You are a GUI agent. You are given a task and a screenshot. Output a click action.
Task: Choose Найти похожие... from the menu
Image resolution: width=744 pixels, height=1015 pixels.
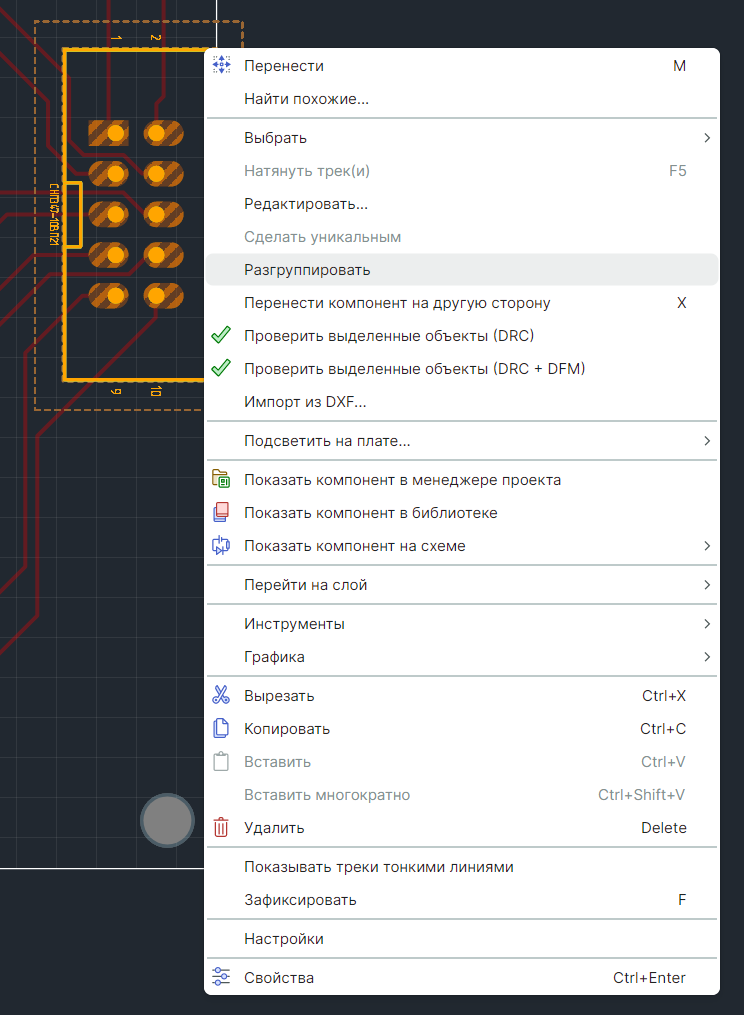click(x=461, y=99)
